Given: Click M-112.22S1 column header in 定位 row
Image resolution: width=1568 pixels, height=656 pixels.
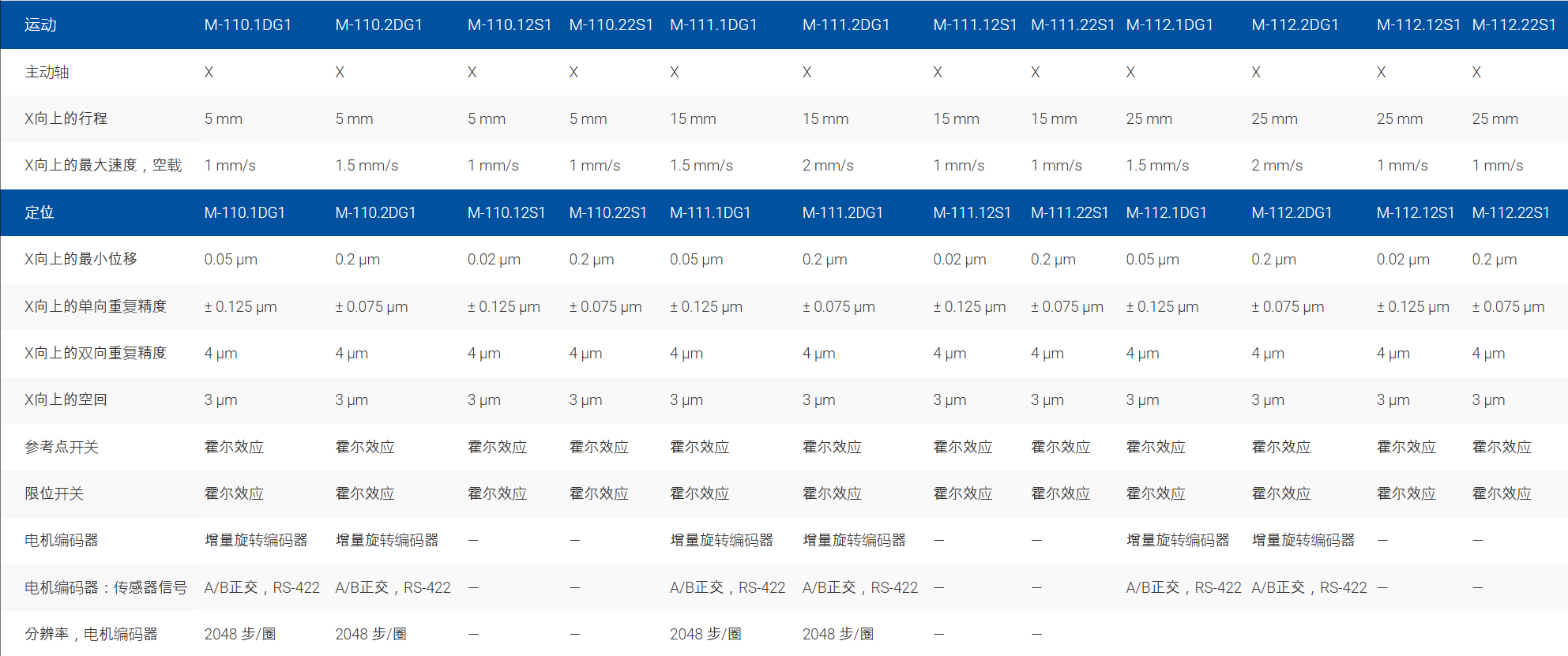Looking at the screenshot, I should tap(1510, 212).
